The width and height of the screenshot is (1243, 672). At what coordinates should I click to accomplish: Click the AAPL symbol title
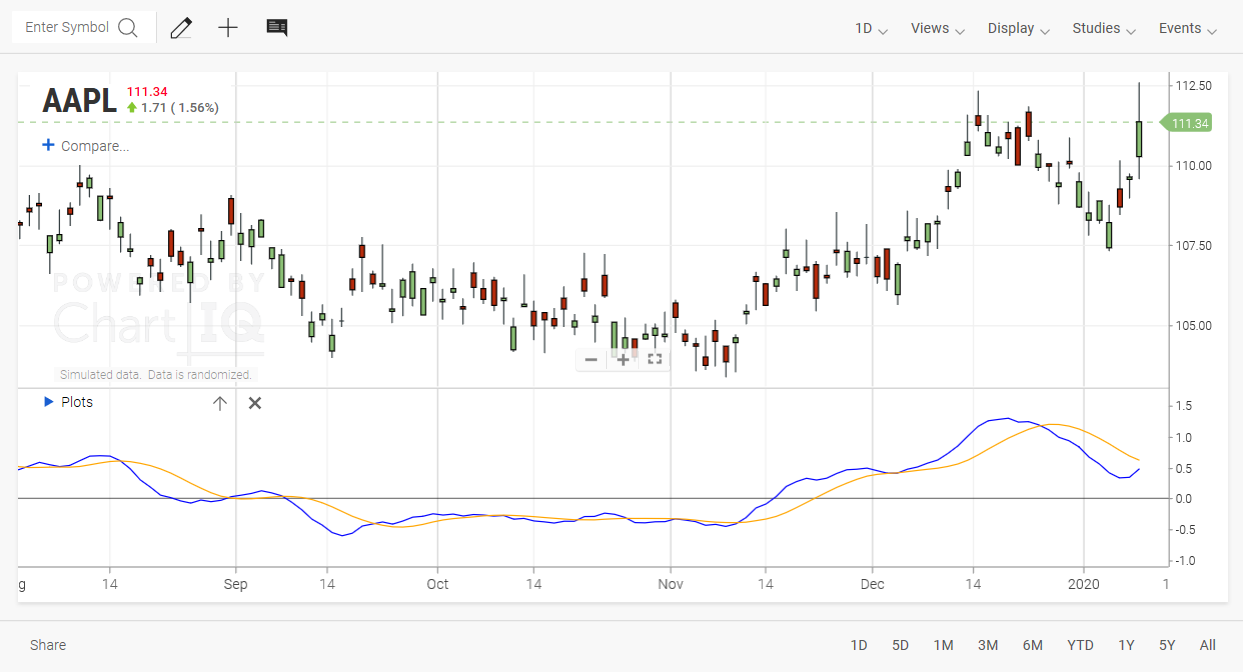pyautogui.click(x=79, y=100)
